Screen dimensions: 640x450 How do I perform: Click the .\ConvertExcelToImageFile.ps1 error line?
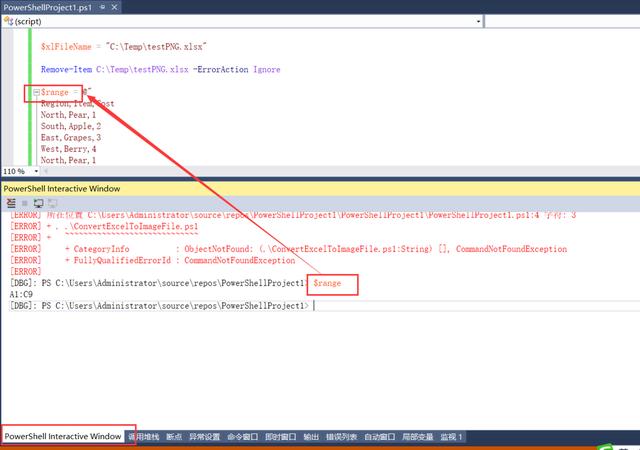pos(104,226)
